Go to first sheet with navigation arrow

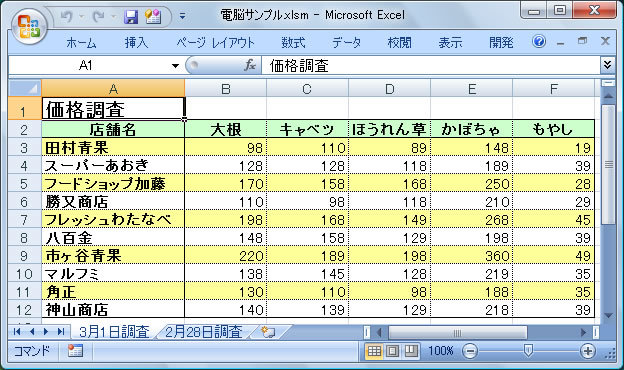tap(17, 331)
